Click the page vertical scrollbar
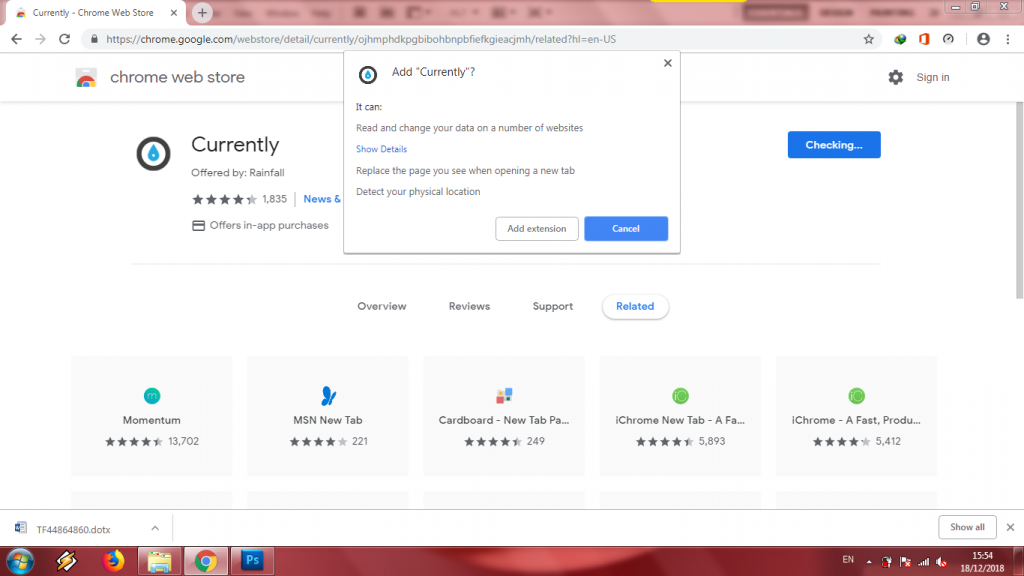1024x576 pixels. click(1019, 199)
